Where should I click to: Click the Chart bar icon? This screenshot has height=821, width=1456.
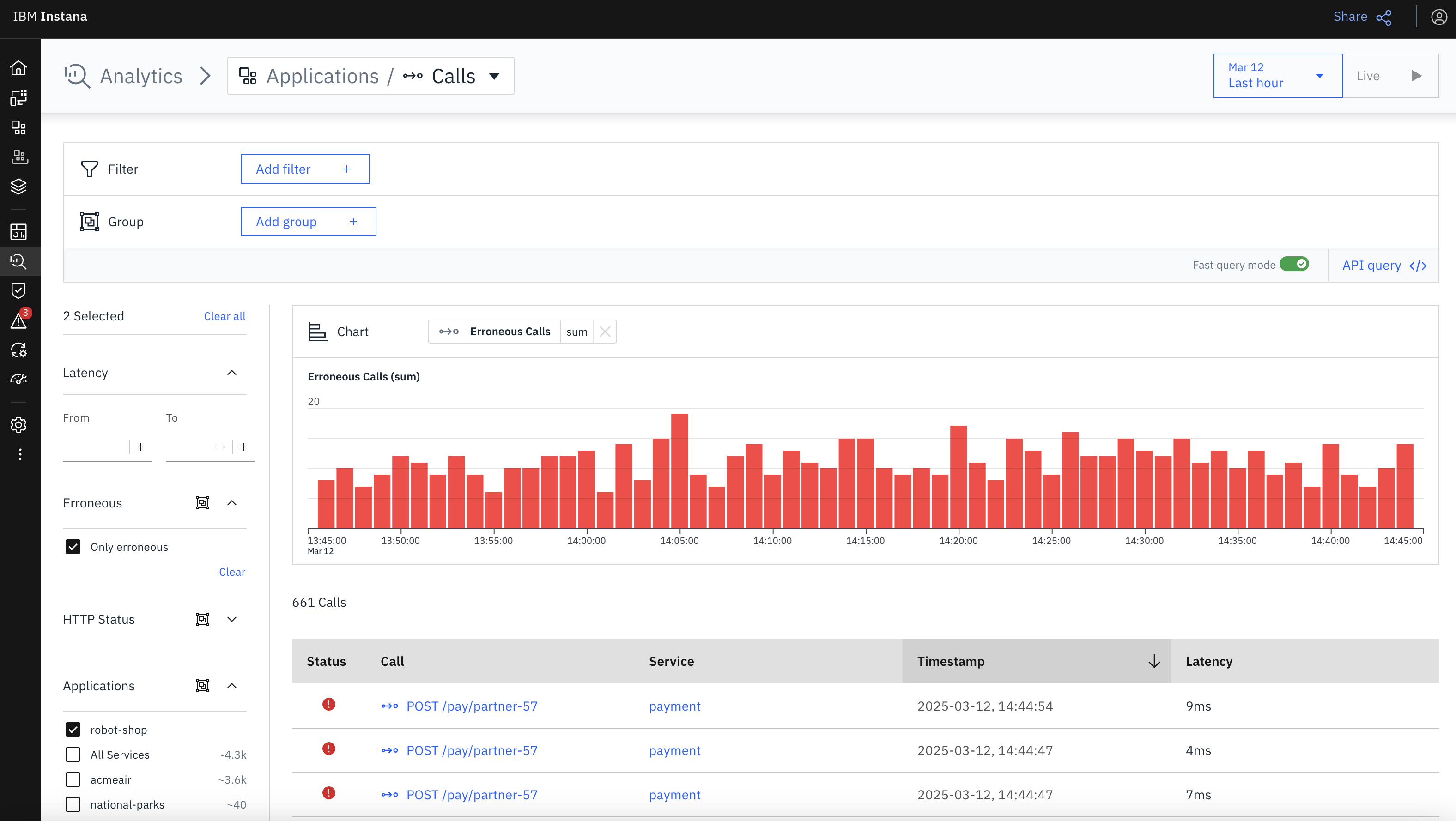pos(318,332)
